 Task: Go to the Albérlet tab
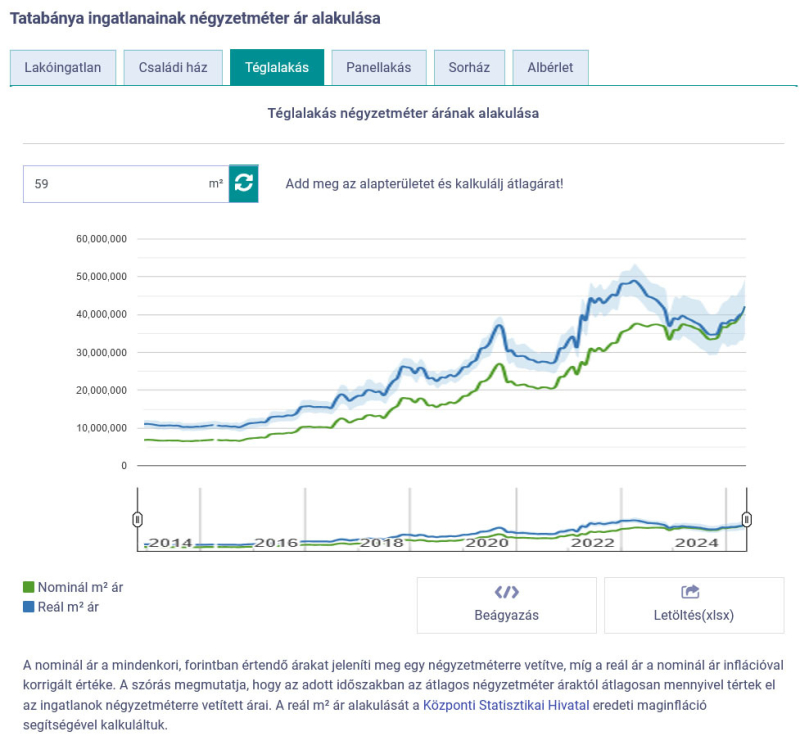tap(550, 68)
